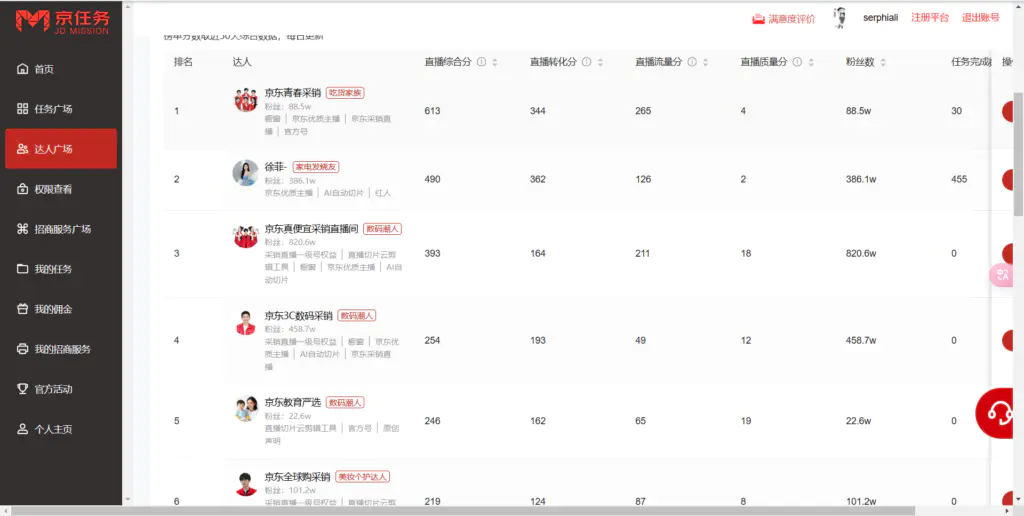This screenshot has height=516, width=1024.
Task: Open 京东全球购采销 name
Action: tap(298, 477)
